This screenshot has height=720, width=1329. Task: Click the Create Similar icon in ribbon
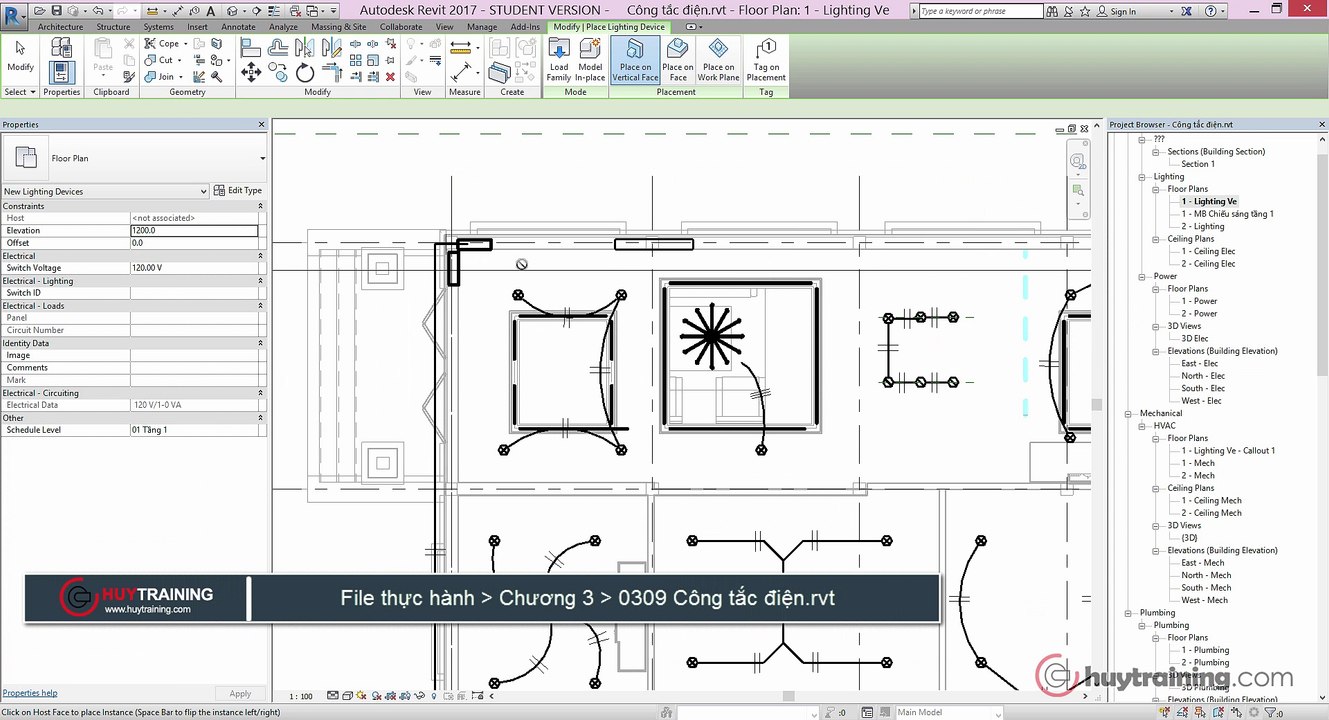pos(498,74)
